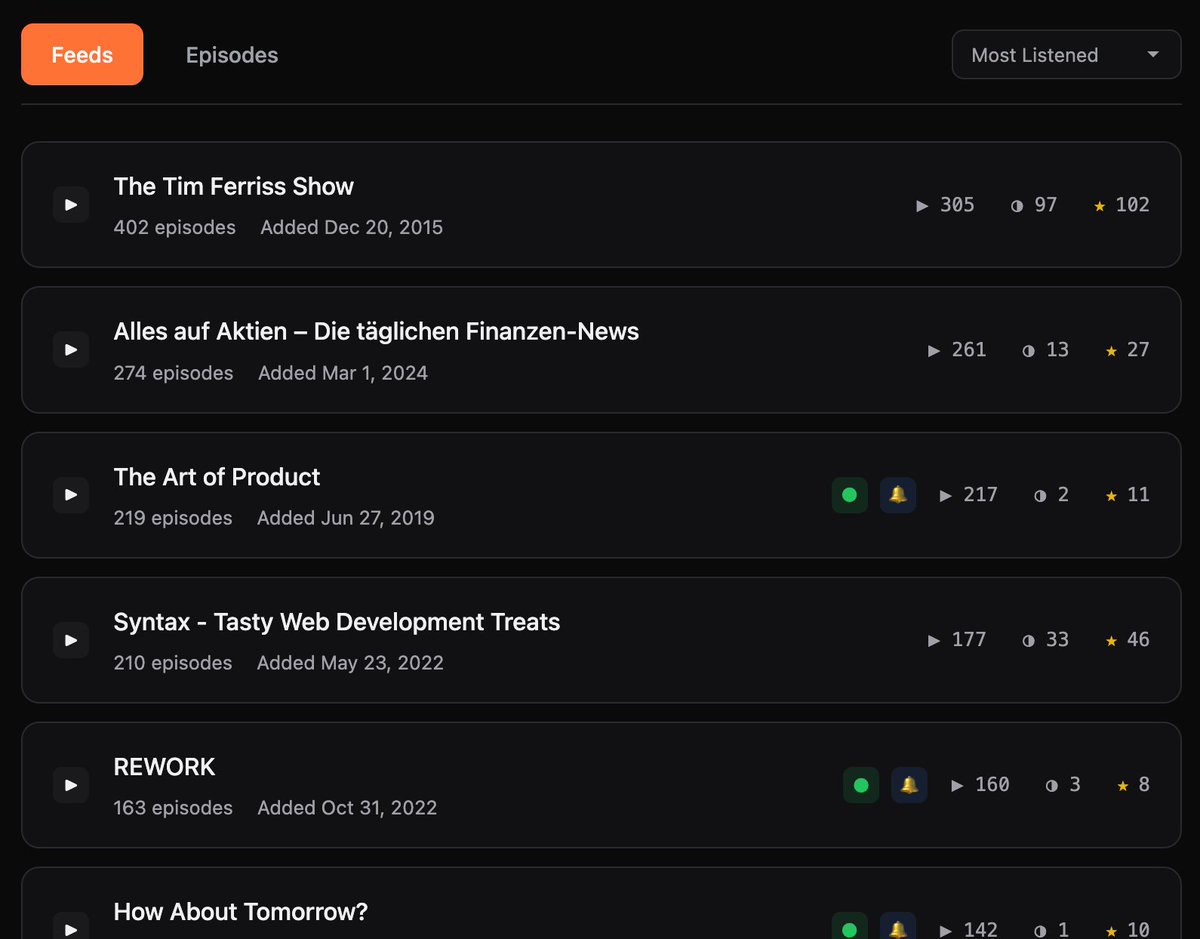Image resolution: width=1200 pixels, height=939 pixels.
Task: Click 'Added Oct 31, 2022' text
Action: 347,808
